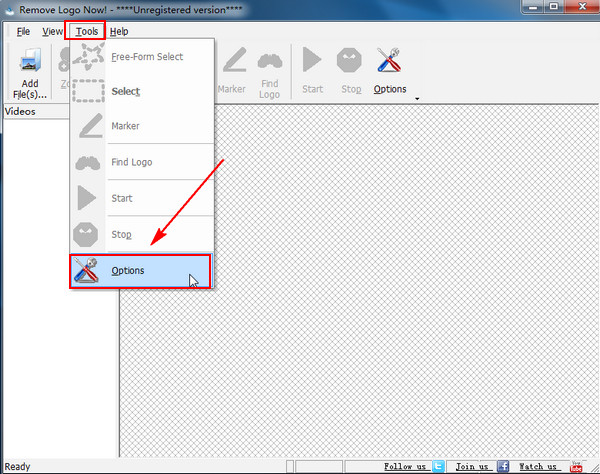Close the Remove Logo Now window
600x474 pixels.
pyautogui.click(x=582, y=7)
